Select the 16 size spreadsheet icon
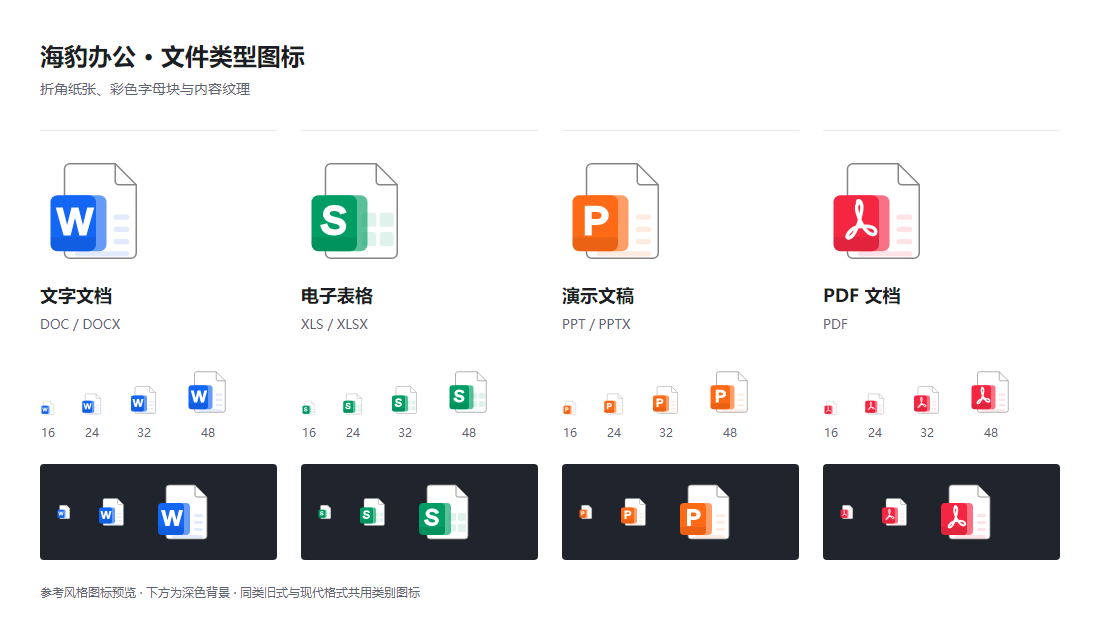Screen dimensions: 1100x640 pos(308,408)
